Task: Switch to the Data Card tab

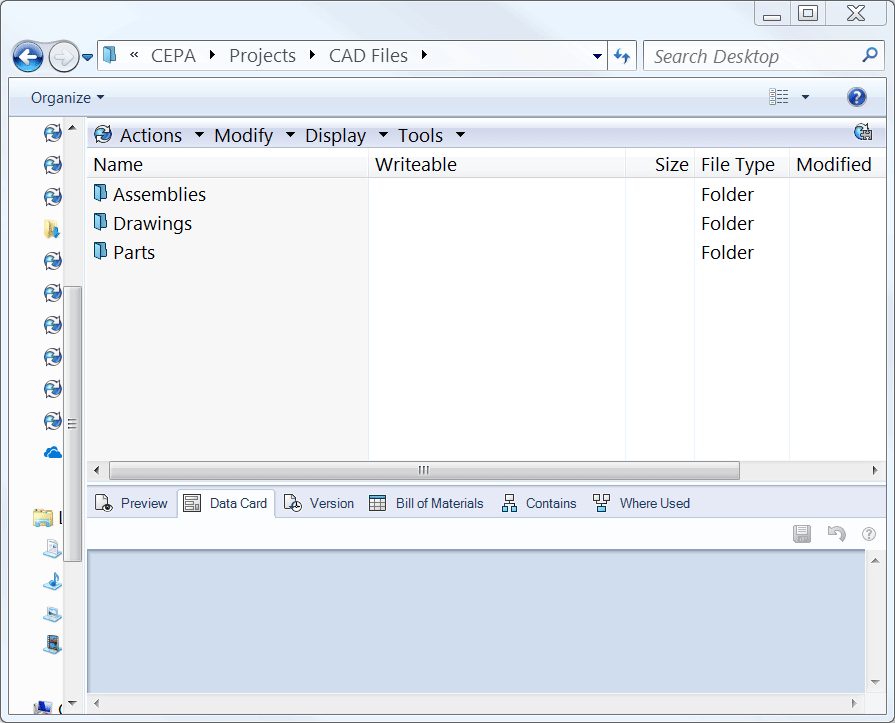Action: click(x=226, y=503)
